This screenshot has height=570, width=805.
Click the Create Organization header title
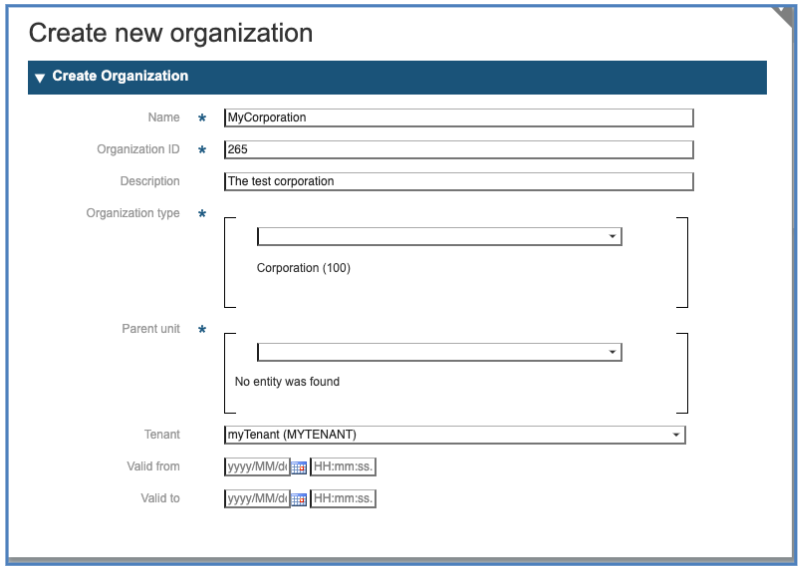coord(120,76)
